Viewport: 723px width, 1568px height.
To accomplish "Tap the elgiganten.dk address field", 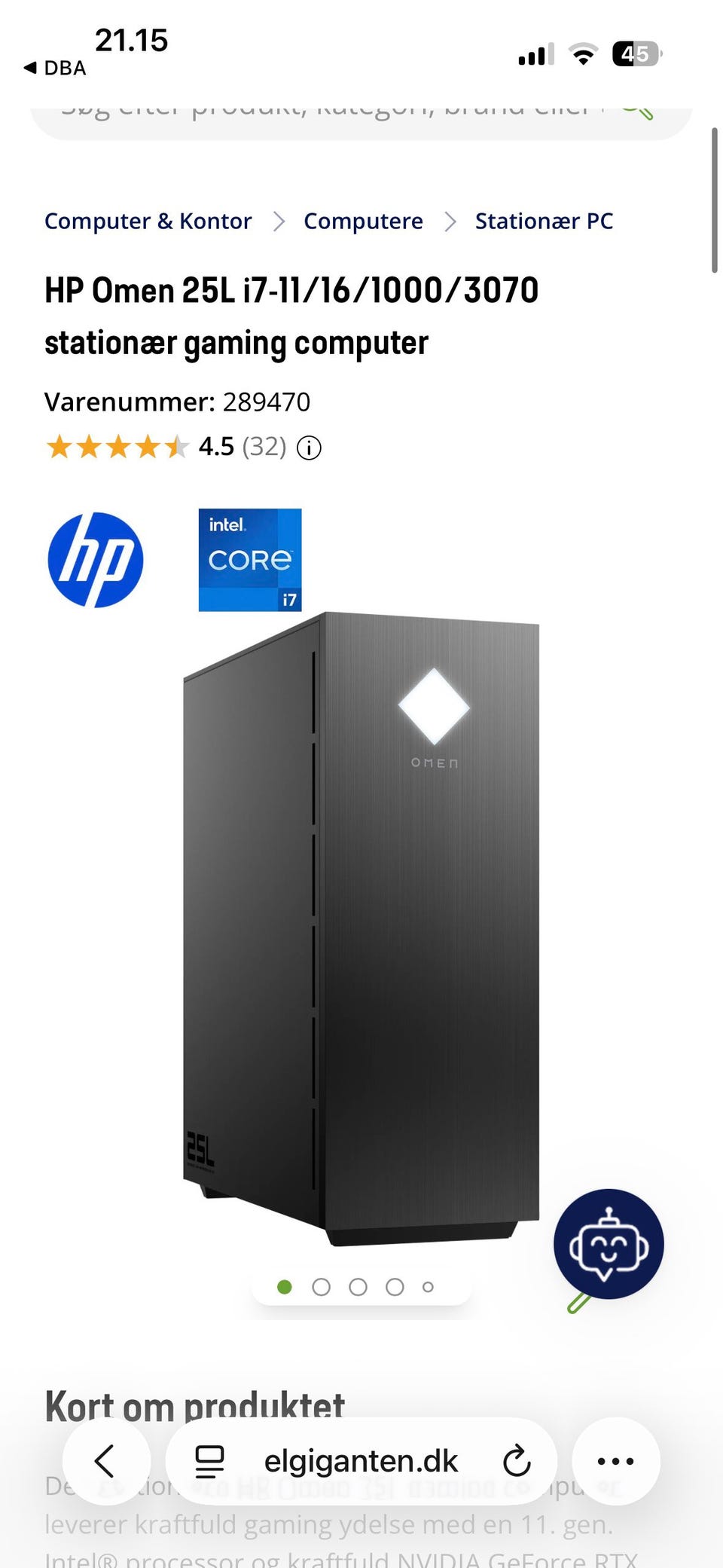I will pyautogui.click(x=361, y=1461).
